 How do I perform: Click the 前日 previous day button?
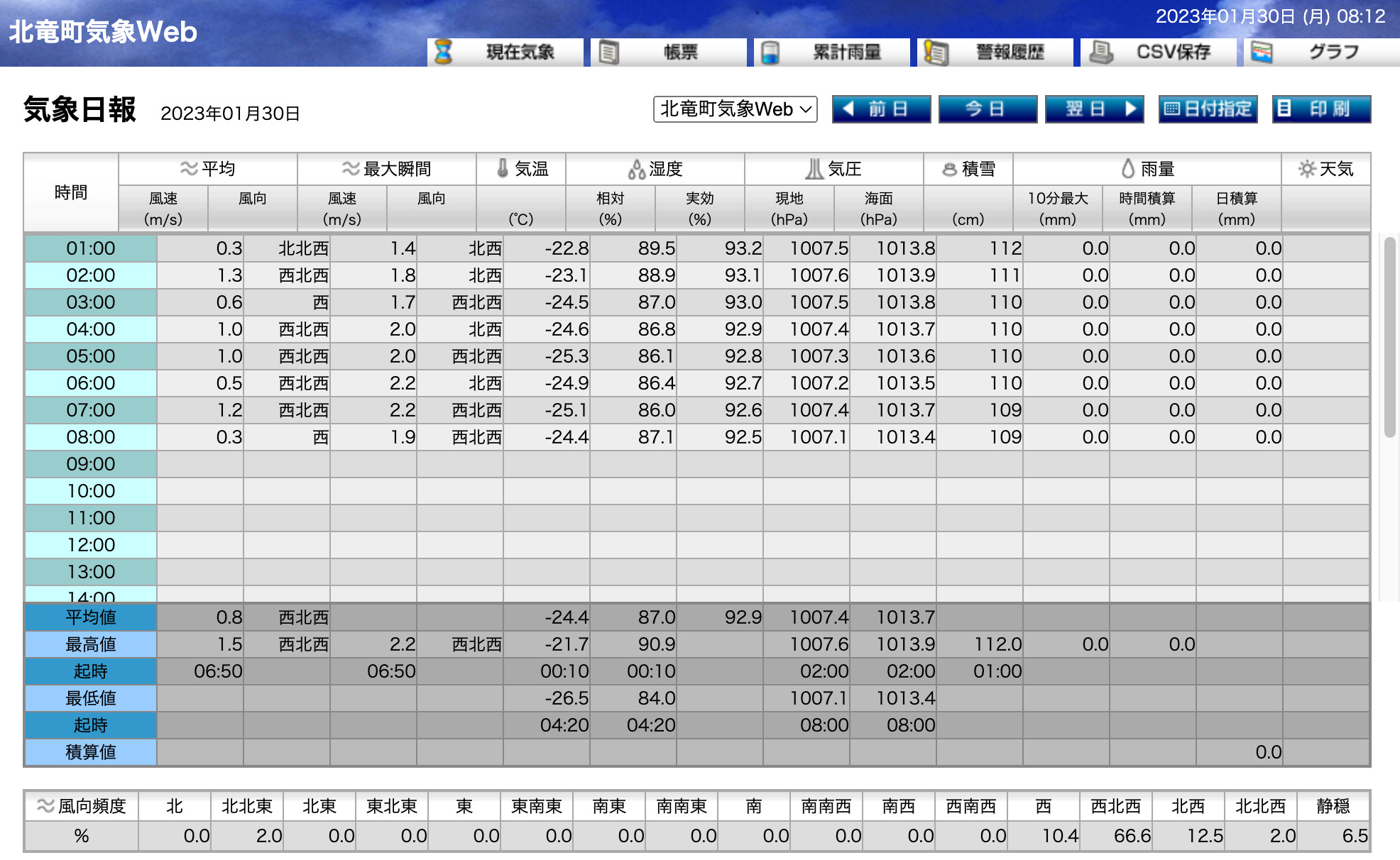point(881,109)
